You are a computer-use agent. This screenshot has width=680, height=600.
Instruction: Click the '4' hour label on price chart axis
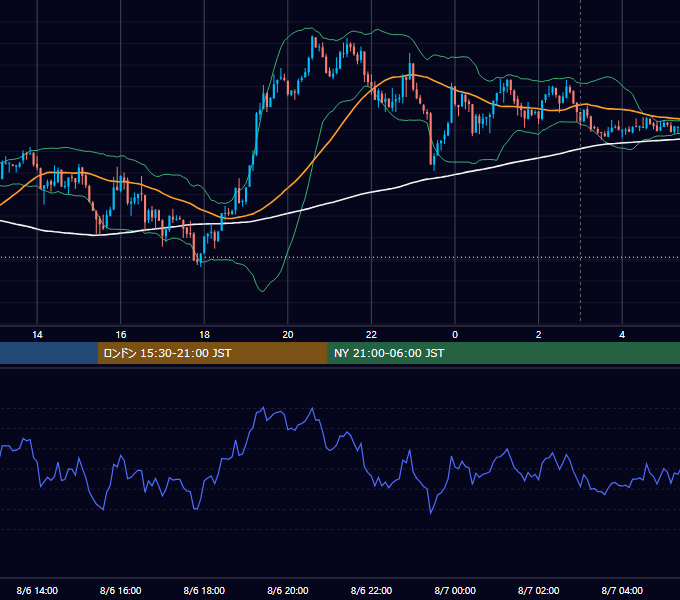622,335
